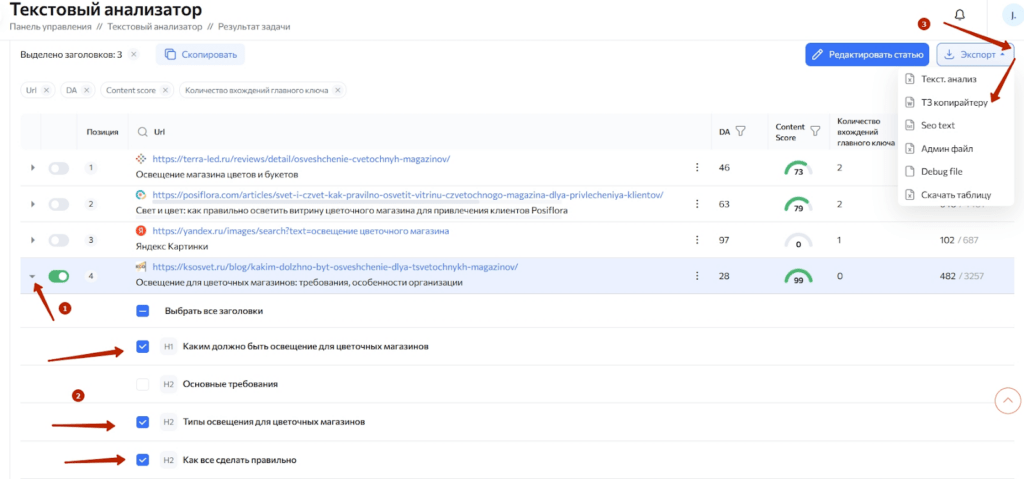This screenshot has height=479, width=1024.
Task: Expand the terra-led.ru row details
Action: [x=31, y=168]
